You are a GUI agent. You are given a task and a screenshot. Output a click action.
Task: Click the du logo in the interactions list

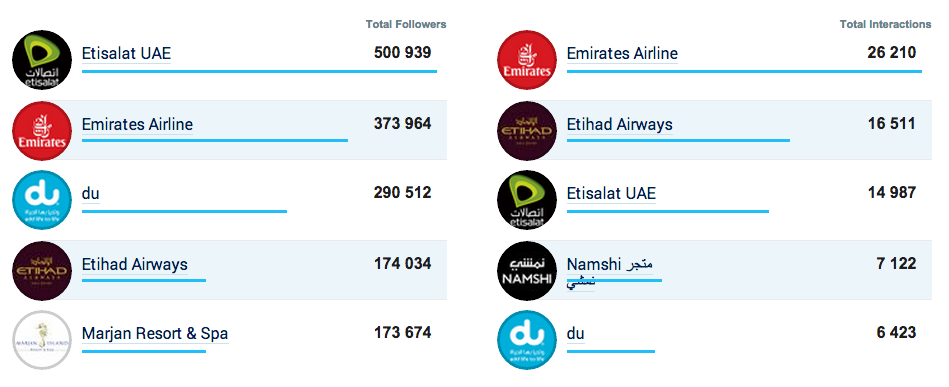point(527,340)
